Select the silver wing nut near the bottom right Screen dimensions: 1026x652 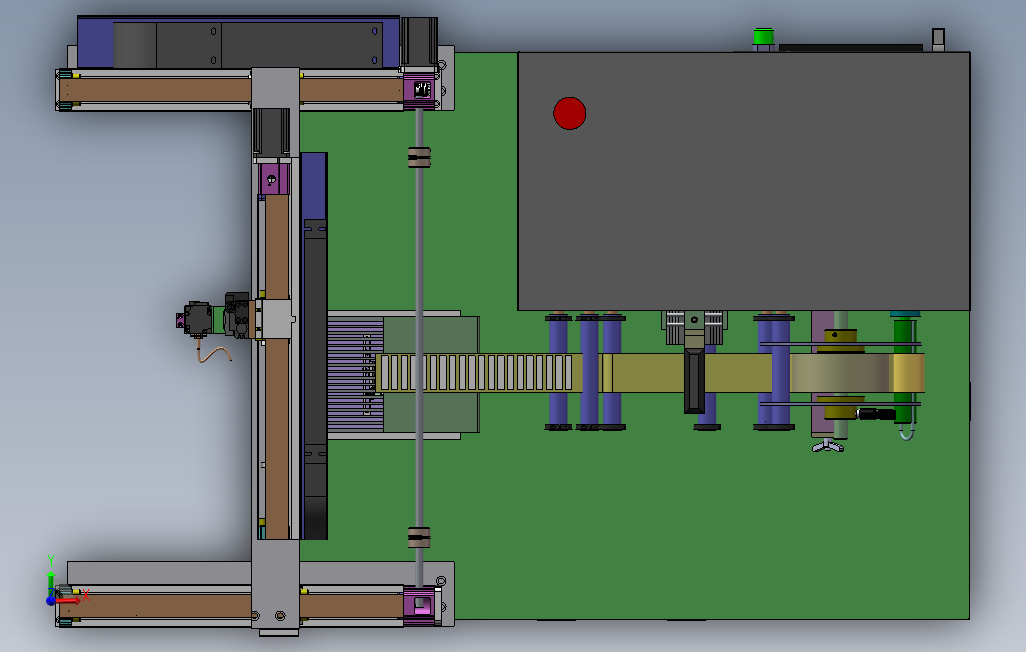pyautogui.click(x=828, y=446)
